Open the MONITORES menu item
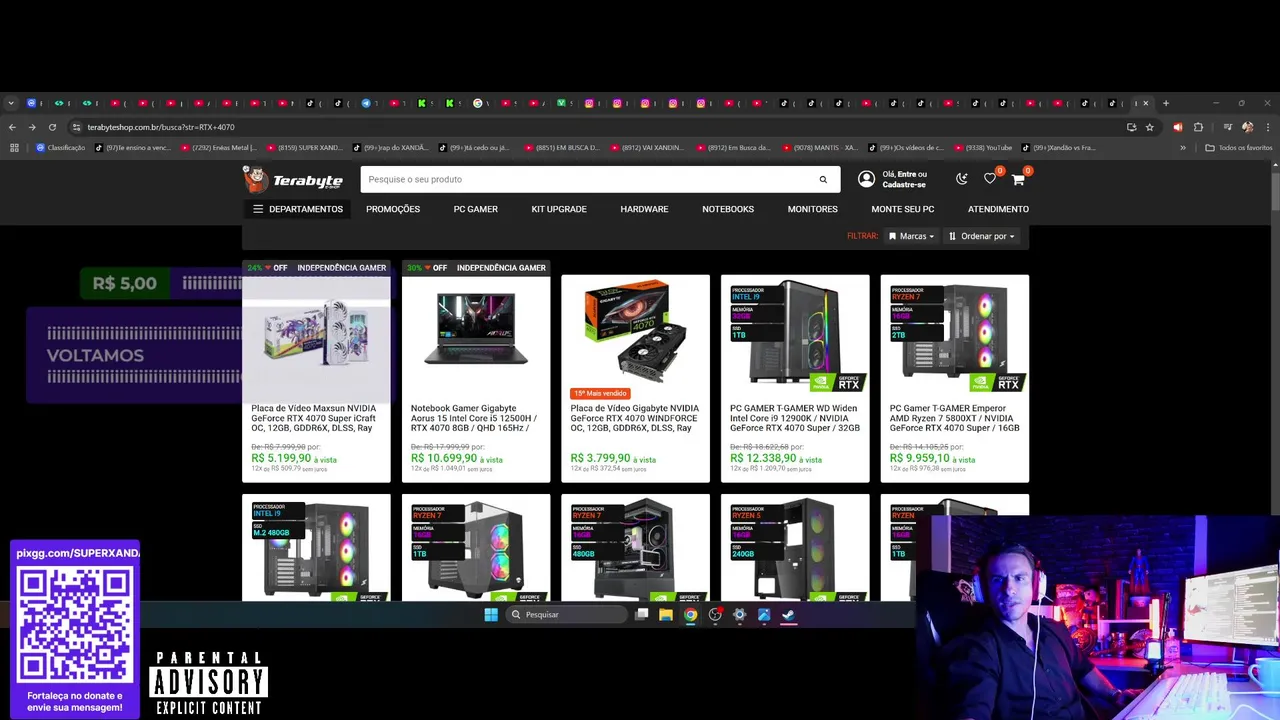1280x720 pixels. (x=812, y=209)
